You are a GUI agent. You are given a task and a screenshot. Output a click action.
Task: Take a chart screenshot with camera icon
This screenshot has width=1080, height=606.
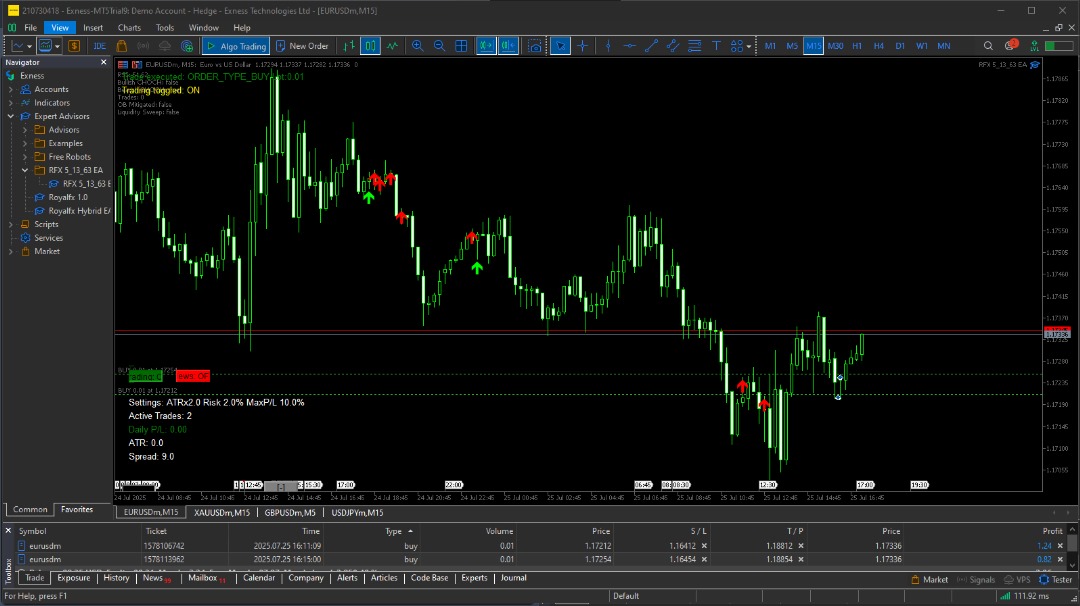point(534,46)
